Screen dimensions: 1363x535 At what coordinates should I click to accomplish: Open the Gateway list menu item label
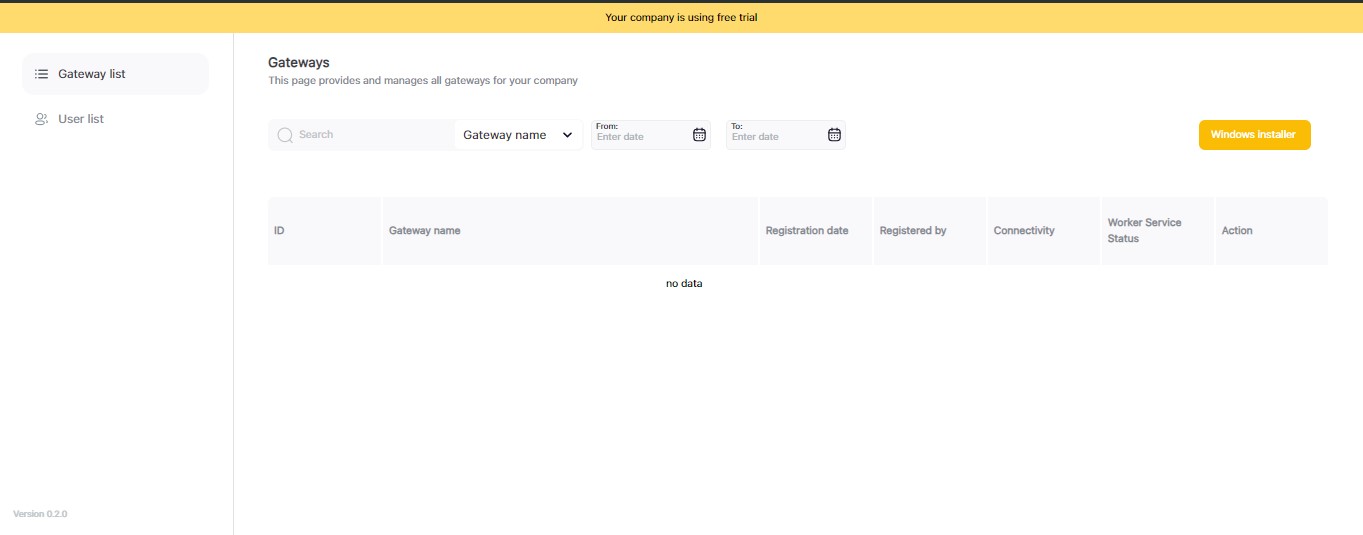(92, 74)
